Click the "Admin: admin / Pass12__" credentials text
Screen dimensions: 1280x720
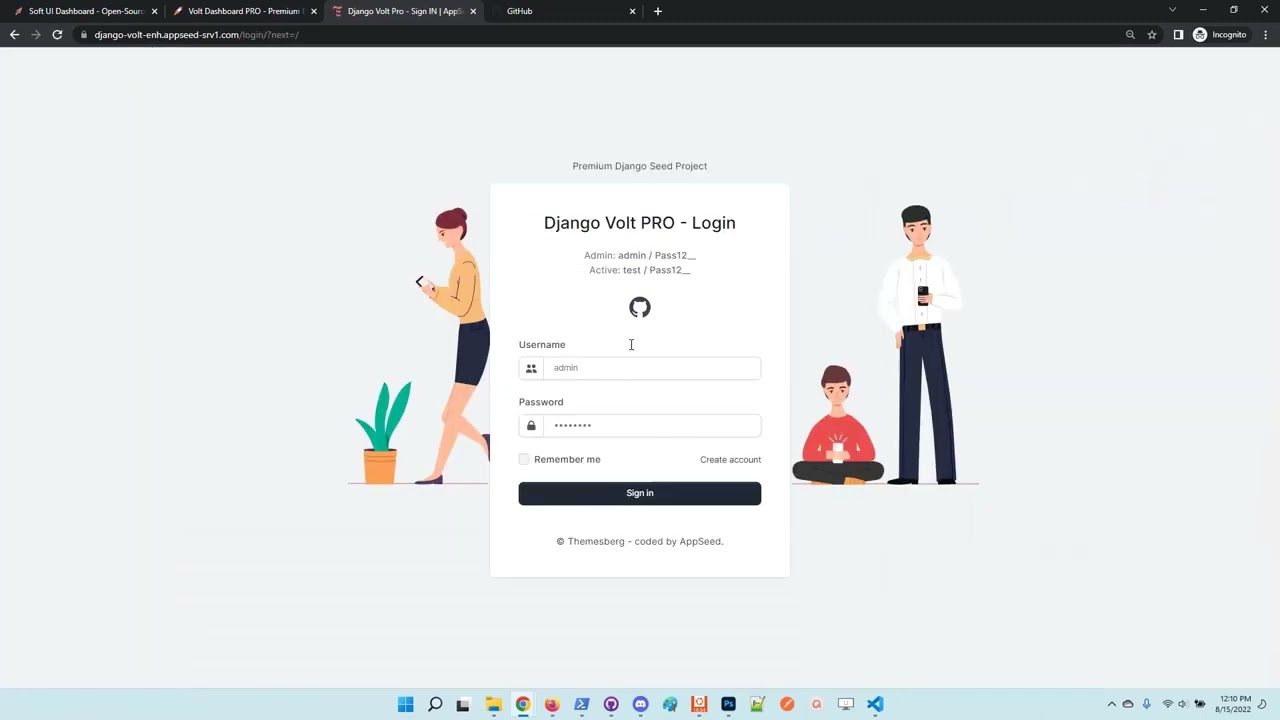(x=640, y=256)
